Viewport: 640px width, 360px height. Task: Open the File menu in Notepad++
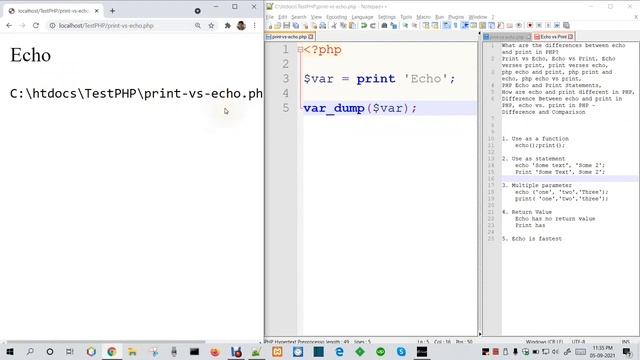(x=270, y=17)
